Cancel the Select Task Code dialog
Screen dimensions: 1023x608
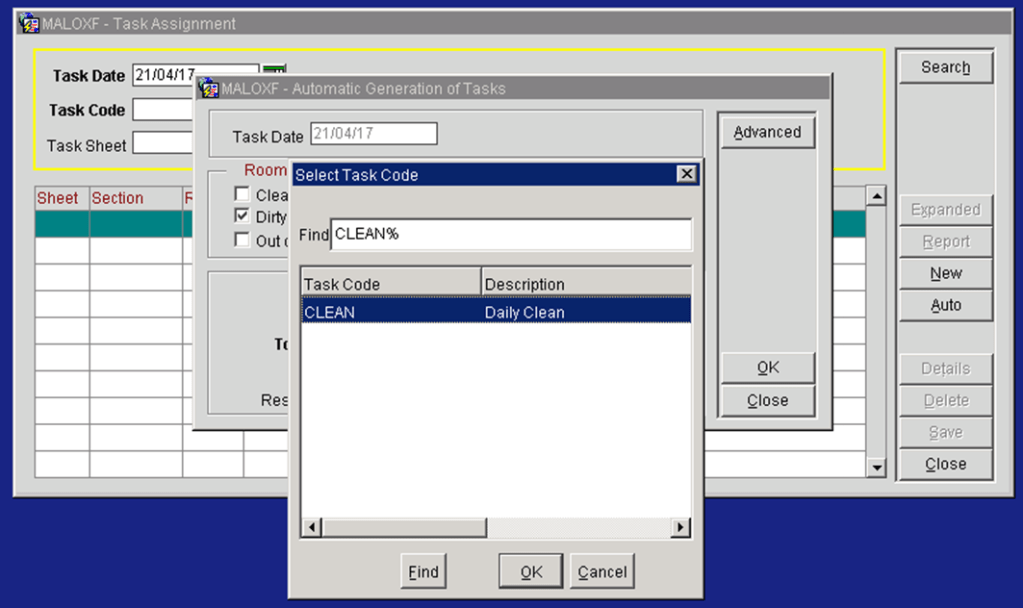(x=602, y=572)
